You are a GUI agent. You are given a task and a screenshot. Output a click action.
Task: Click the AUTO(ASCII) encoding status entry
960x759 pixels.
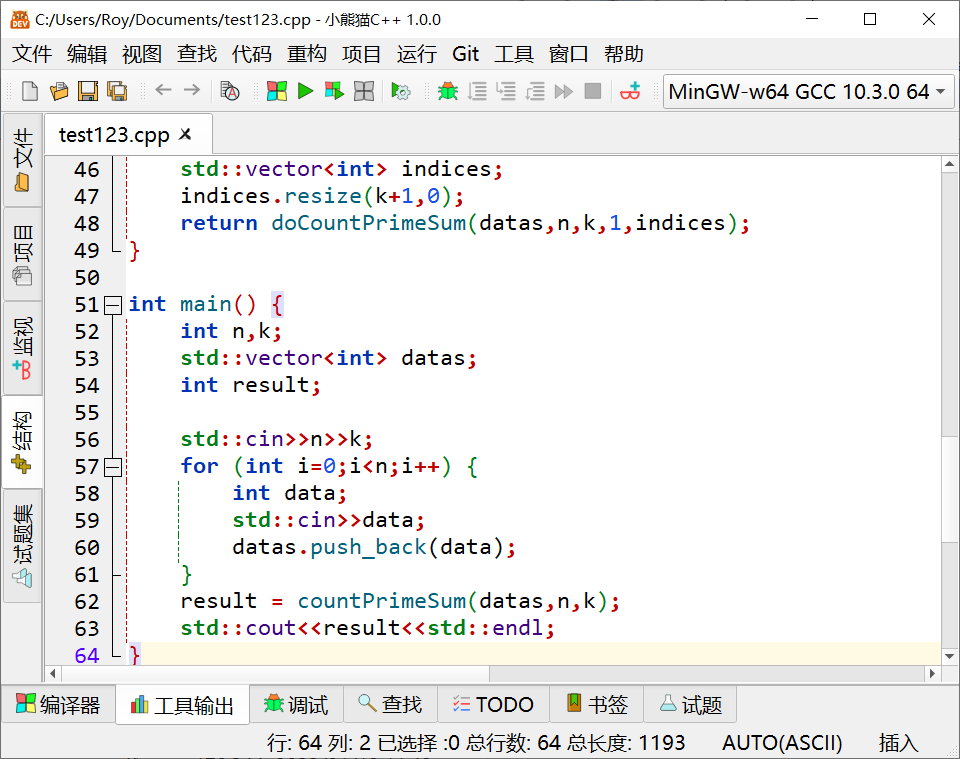click(x=782, y=743)
